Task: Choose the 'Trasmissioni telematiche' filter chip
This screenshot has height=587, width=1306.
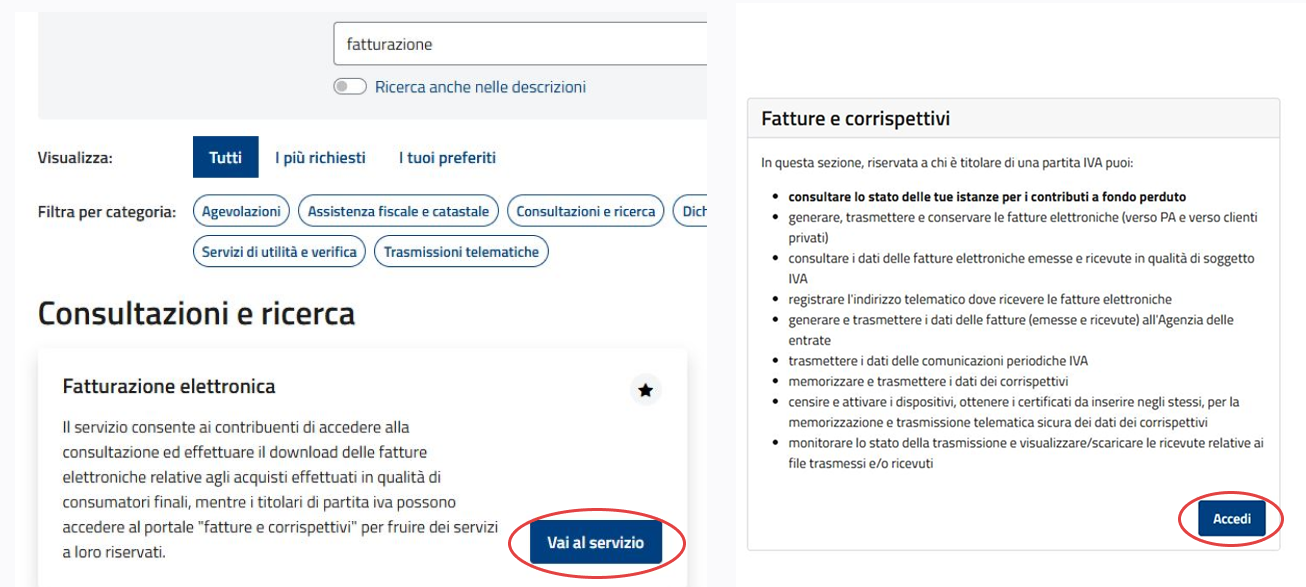Action: click(461, 252)
